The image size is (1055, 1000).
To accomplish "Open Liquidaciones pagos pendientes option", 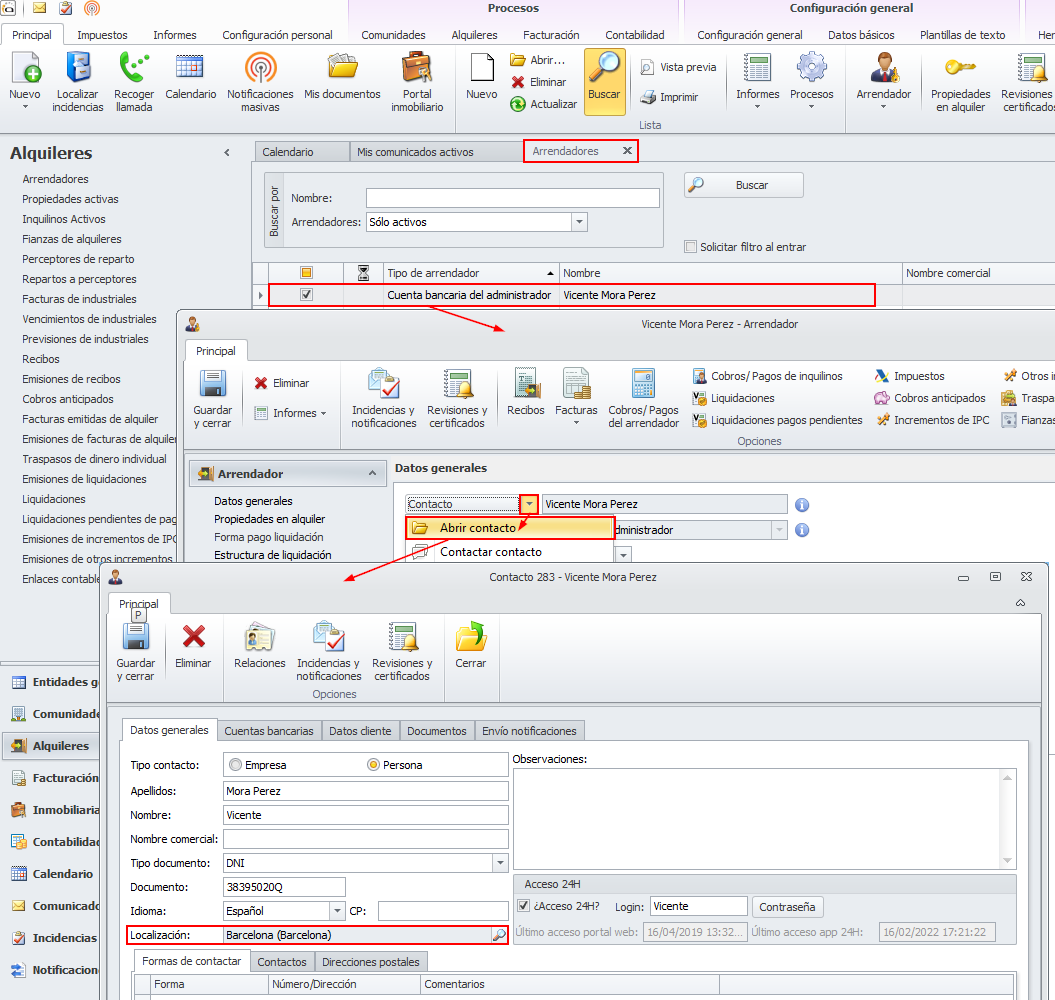I will point(778,420).
